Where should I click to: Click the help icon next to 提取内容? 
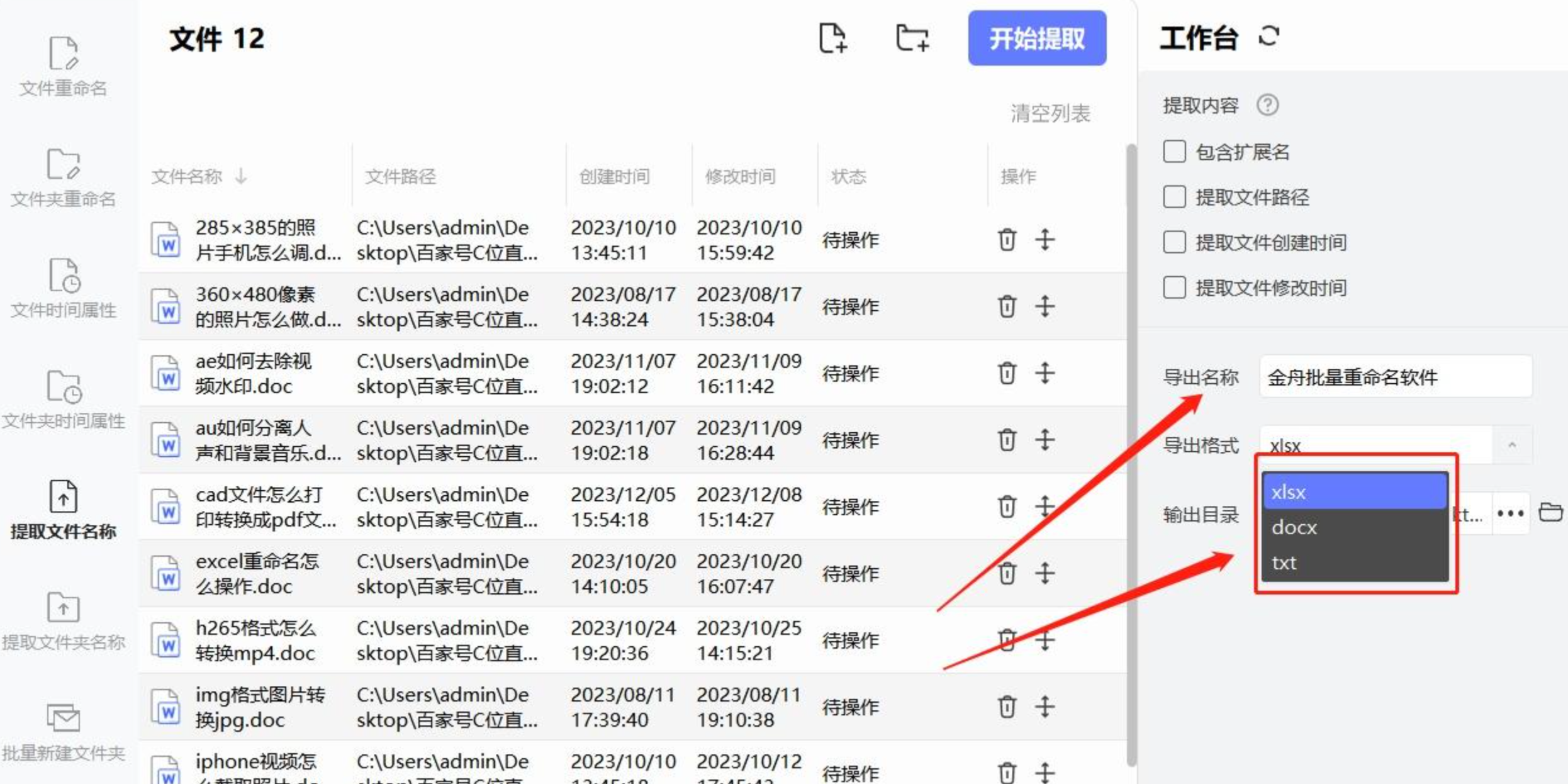1267,104
